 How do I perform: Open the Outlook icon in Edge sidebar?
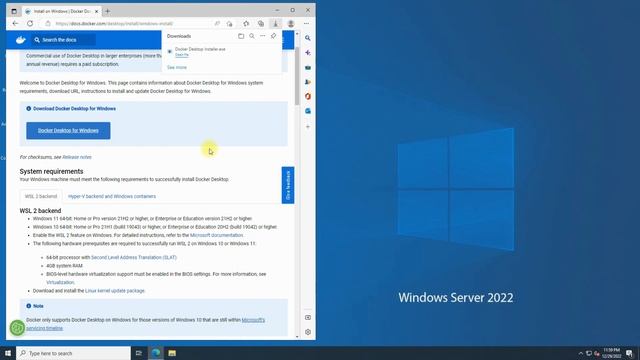click(x=308, y=111)
